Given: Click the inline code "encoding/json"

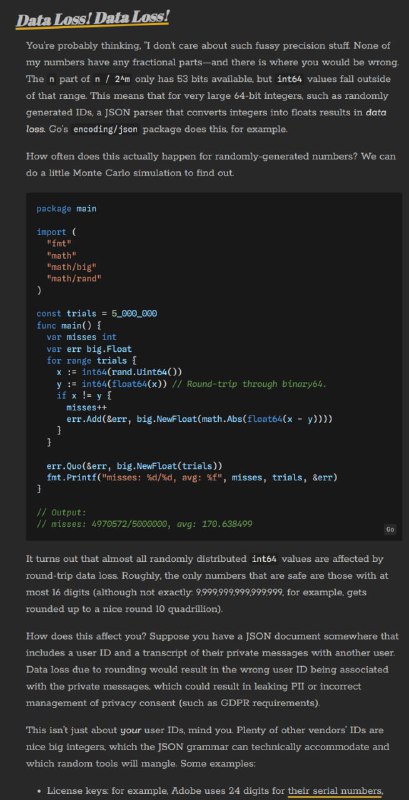Looking at the screenshot, I should (x=106, y=129).
